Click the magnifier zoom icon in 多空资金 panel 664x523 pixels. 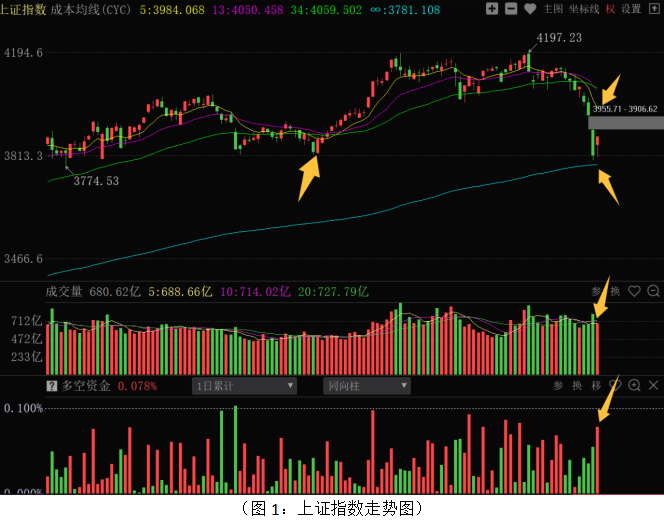[x=634, y=385]
